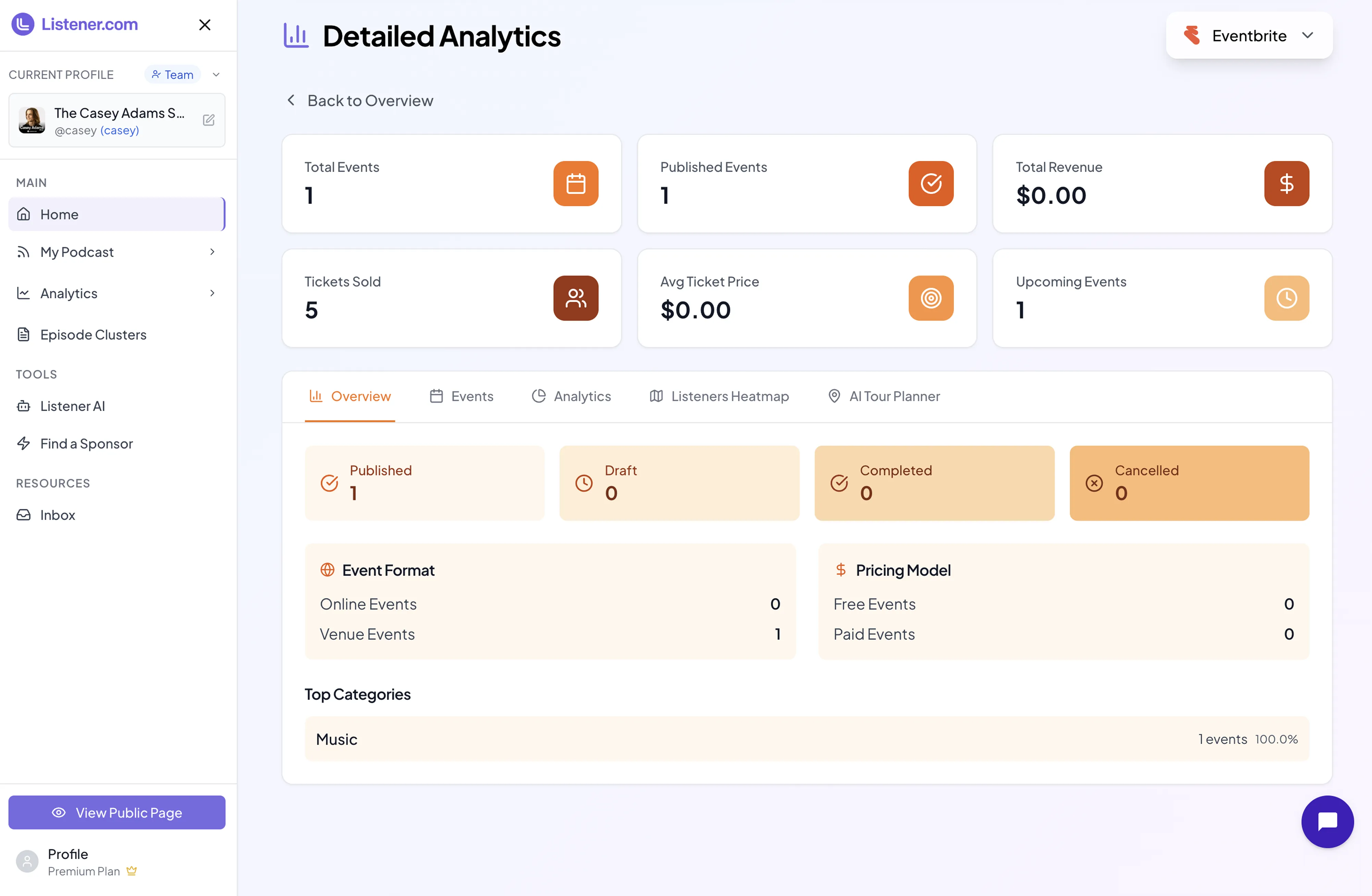Viewport: 1372px width, 896px height.
Task: Click the Listener.com logo icon
Action: click(x=23, y=24)
